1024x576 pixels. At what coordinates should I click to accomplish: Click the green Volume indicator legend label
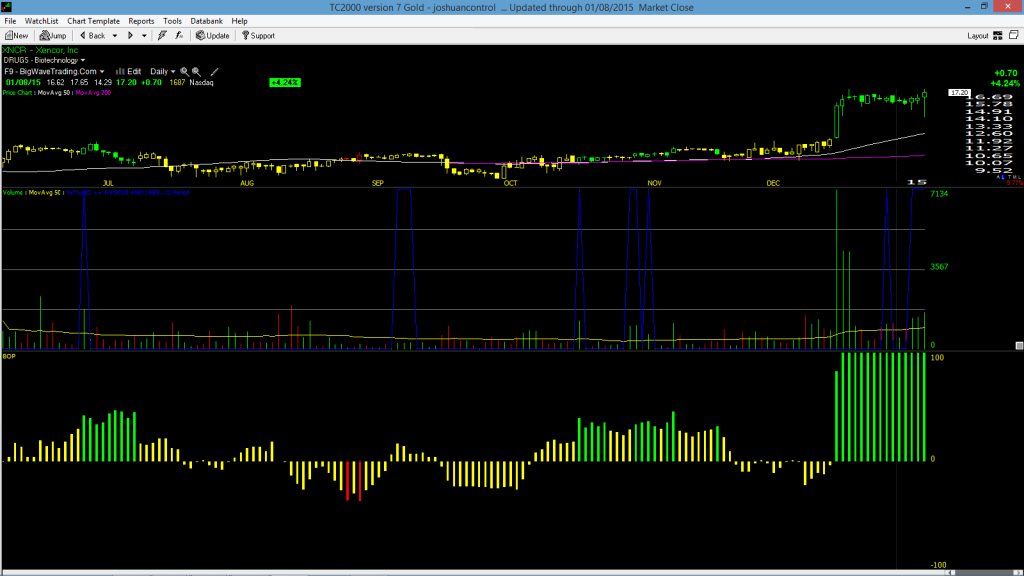click(x=12, y=193)
